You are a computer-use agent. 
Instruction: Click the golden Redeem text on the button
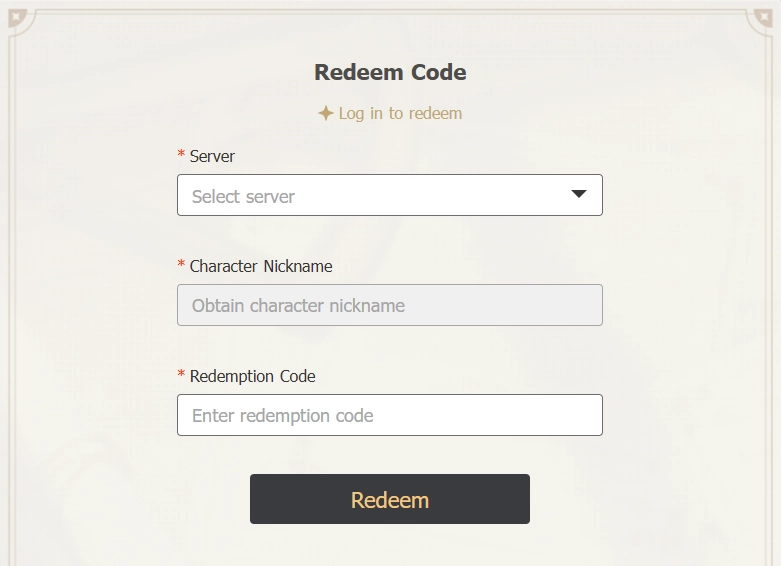(390, 500)
